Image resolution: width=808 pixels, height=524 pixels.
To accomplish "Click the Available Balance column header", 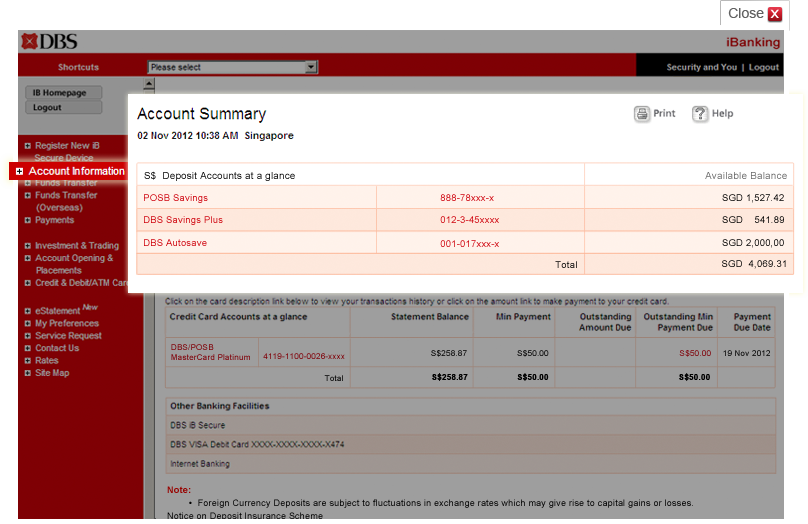I will (x=746, y=176).
